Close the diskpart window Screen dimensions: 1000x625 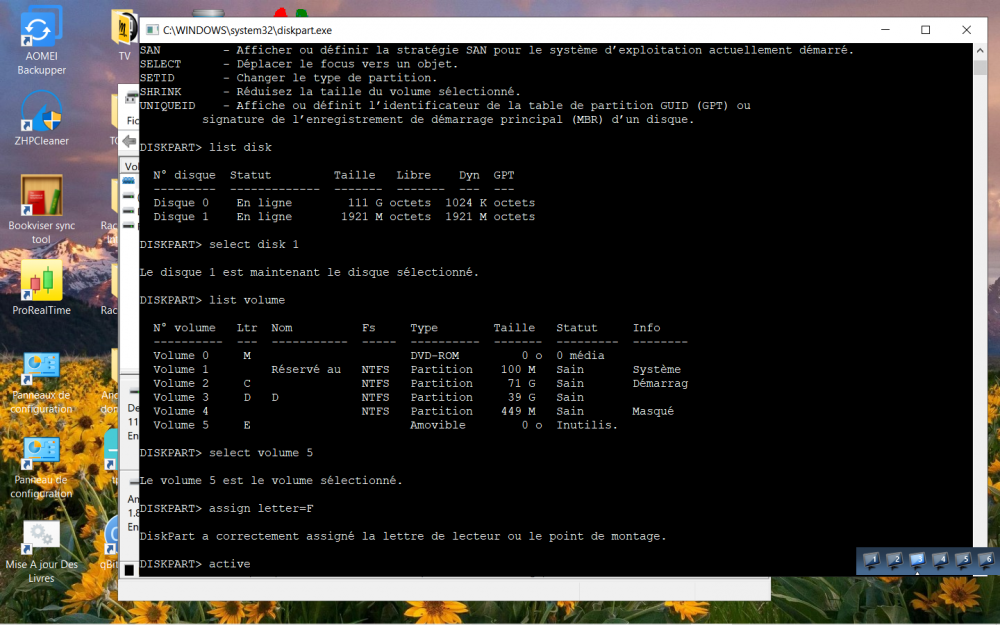(x=966, y=30)
